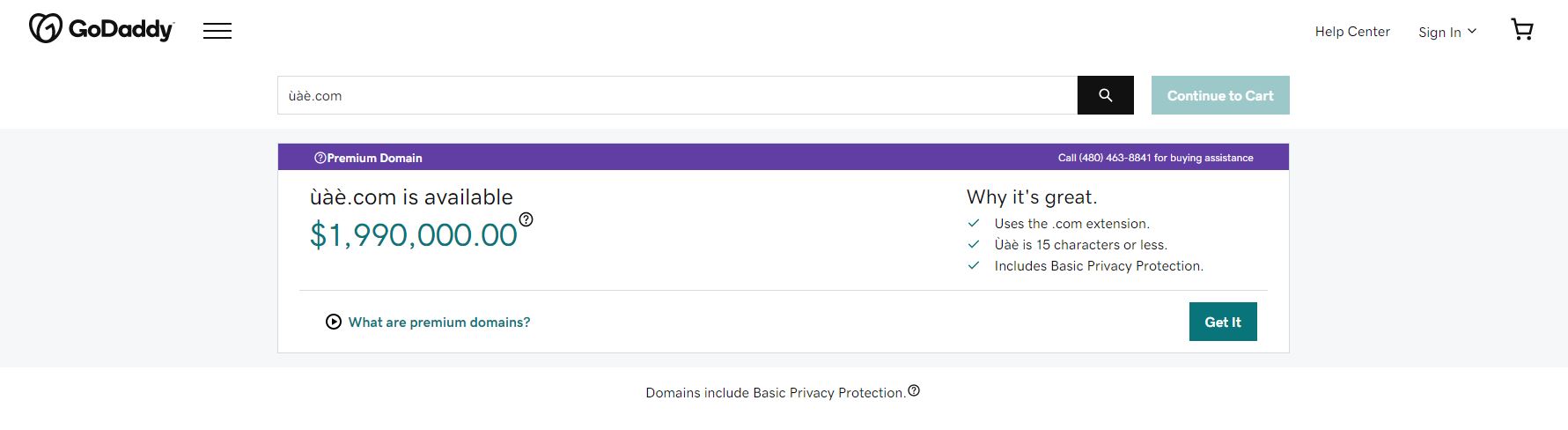Viewport: 1568px width, 430px height.
Task: Click the call for buying assistance text
Action: (1155, 158)
